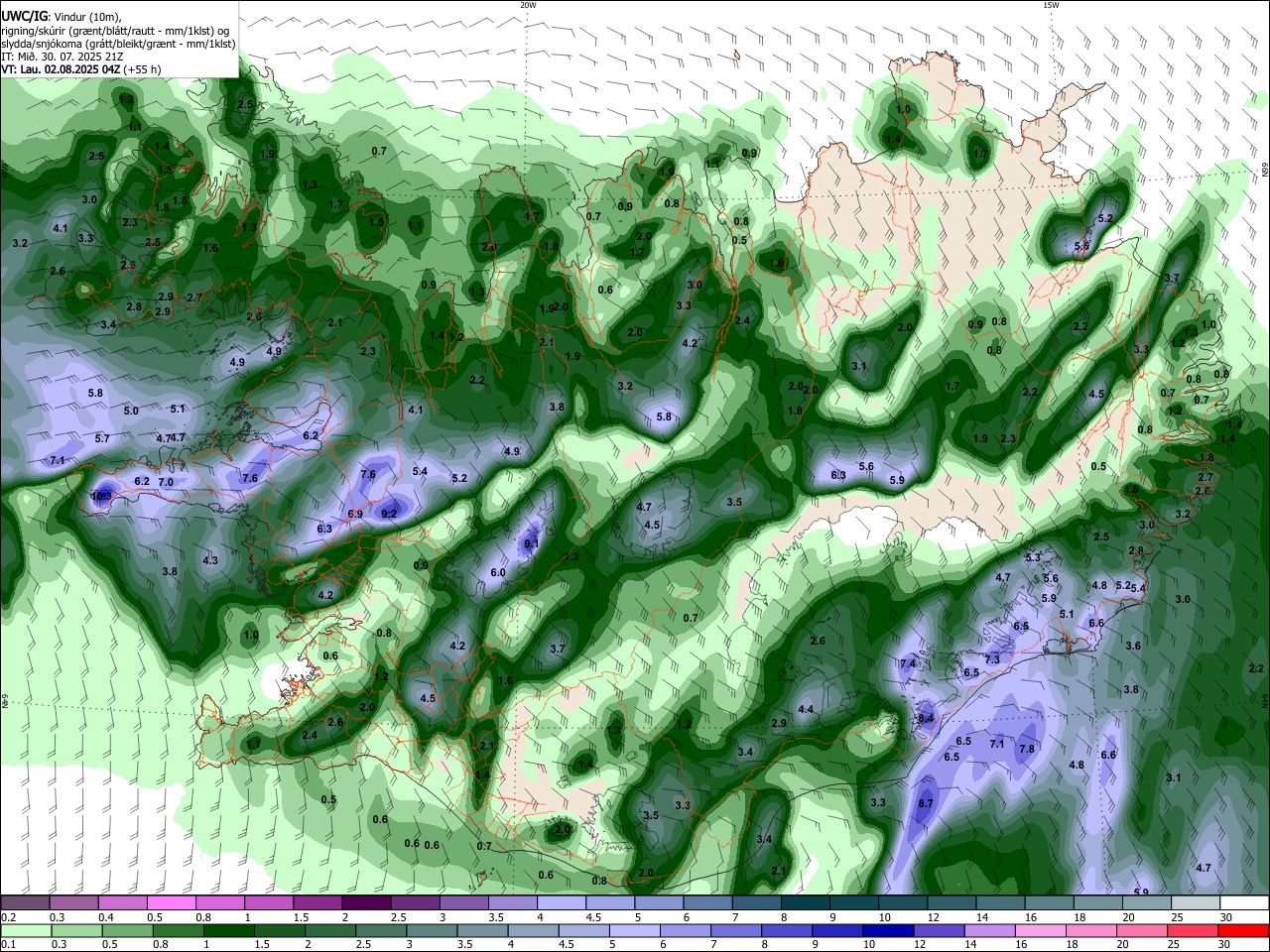Click the 9.2 precipitation value
The image size is (1270, 952).
(389, 514)
